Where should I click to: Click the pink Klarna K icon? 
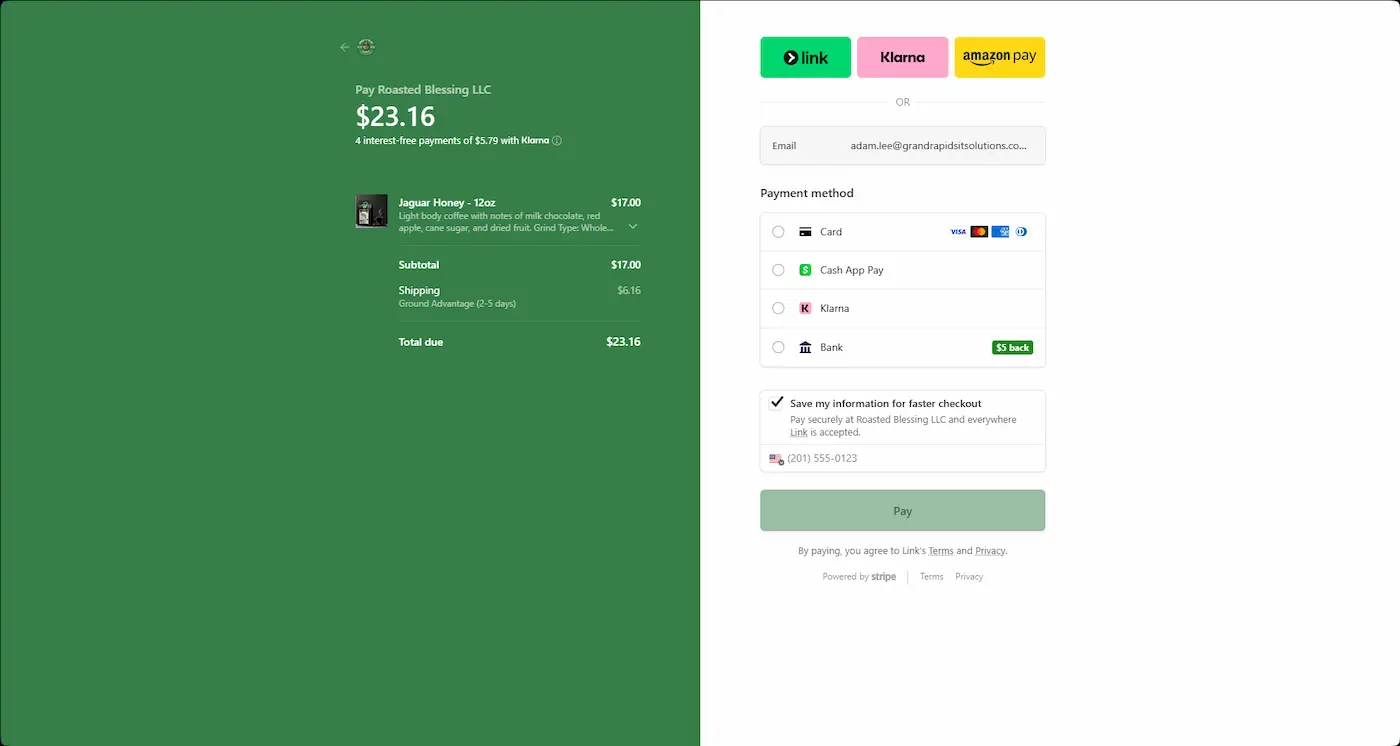pos(805,309)
